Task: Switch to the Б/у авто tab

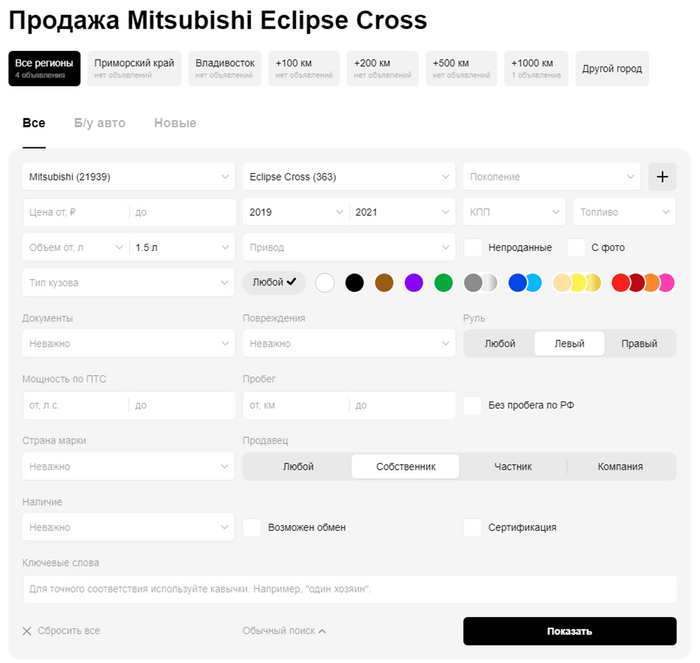Action: point(100,123)
